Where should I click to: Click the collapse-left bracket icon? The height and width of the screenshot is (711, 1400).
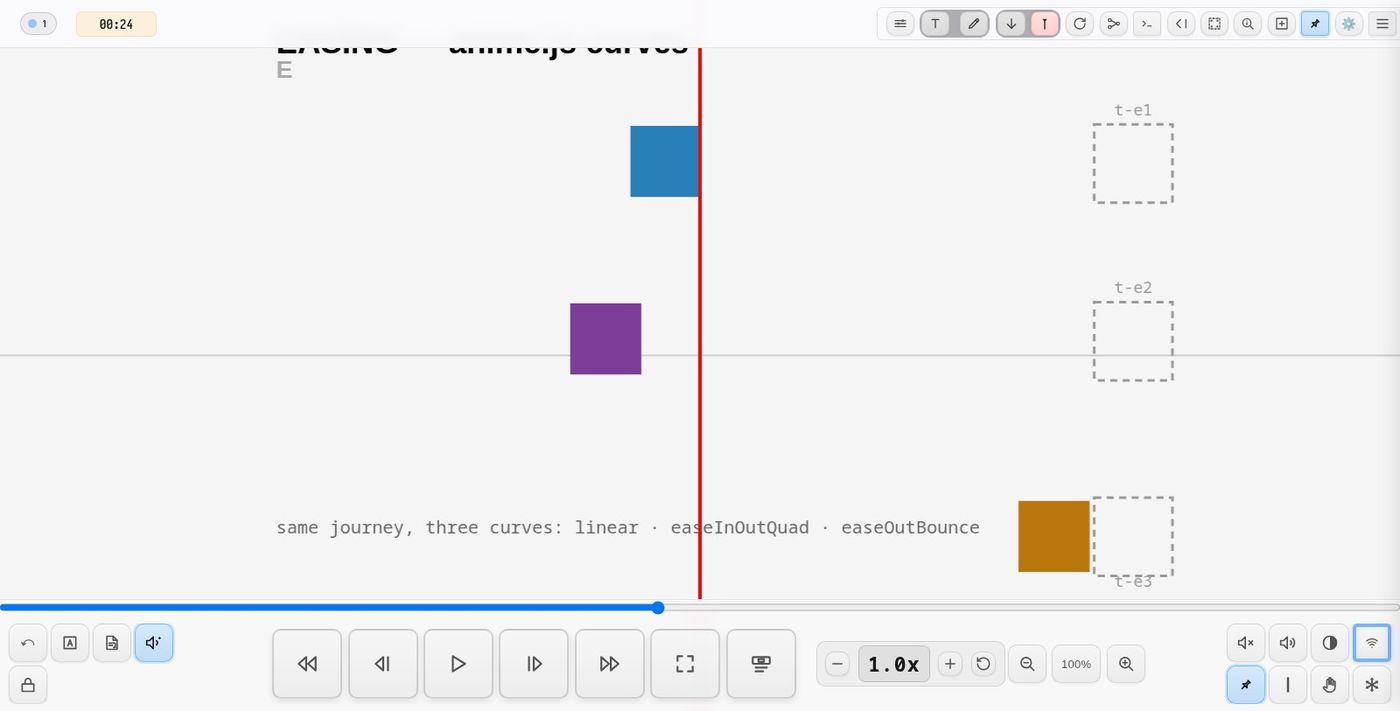click(x=1181, y=24)
